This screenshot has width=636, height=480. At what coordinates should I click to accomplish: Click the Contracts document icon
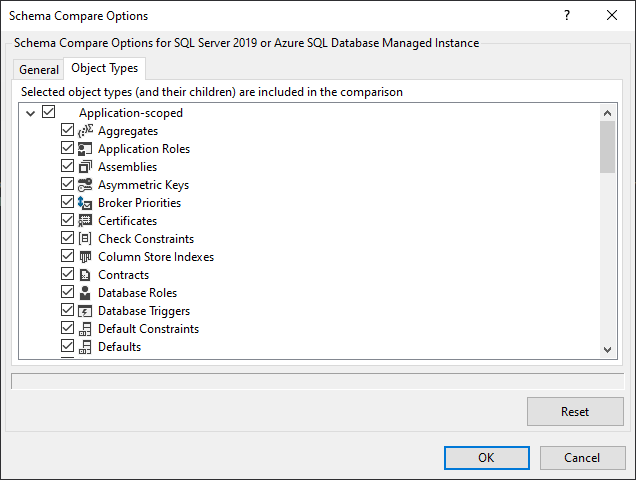(85, 275)
